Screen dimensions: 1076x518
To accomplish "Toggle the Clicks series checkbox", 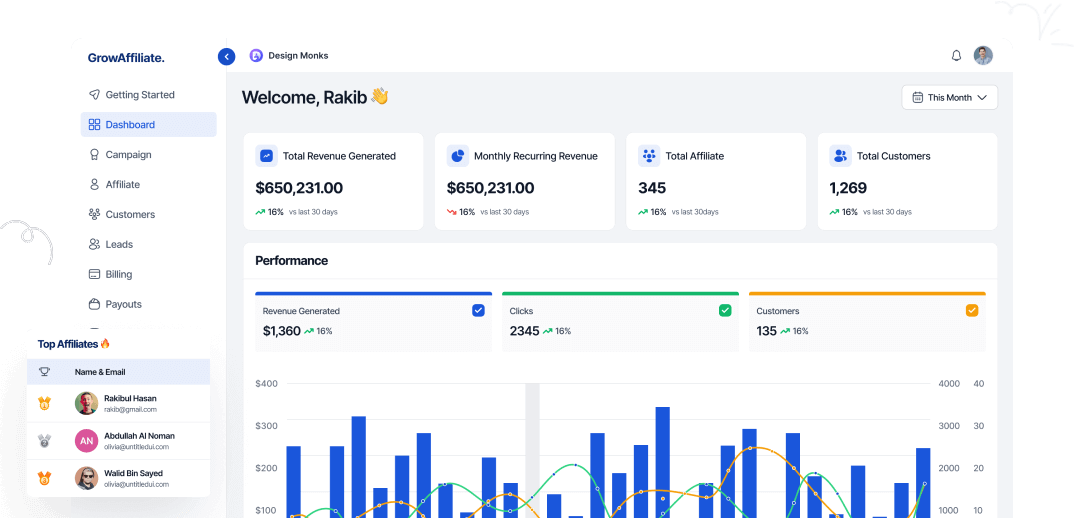I will 725,311.
